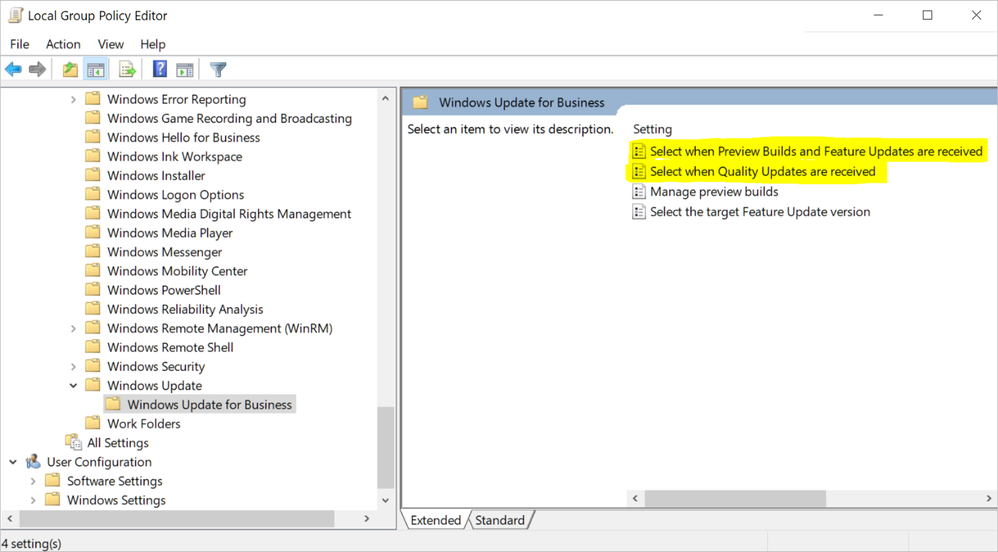Click the tree pane horizontal scroll-right arrow
Image resolution: width=998 pixels, height=552 pixels.
click(367, 519)
